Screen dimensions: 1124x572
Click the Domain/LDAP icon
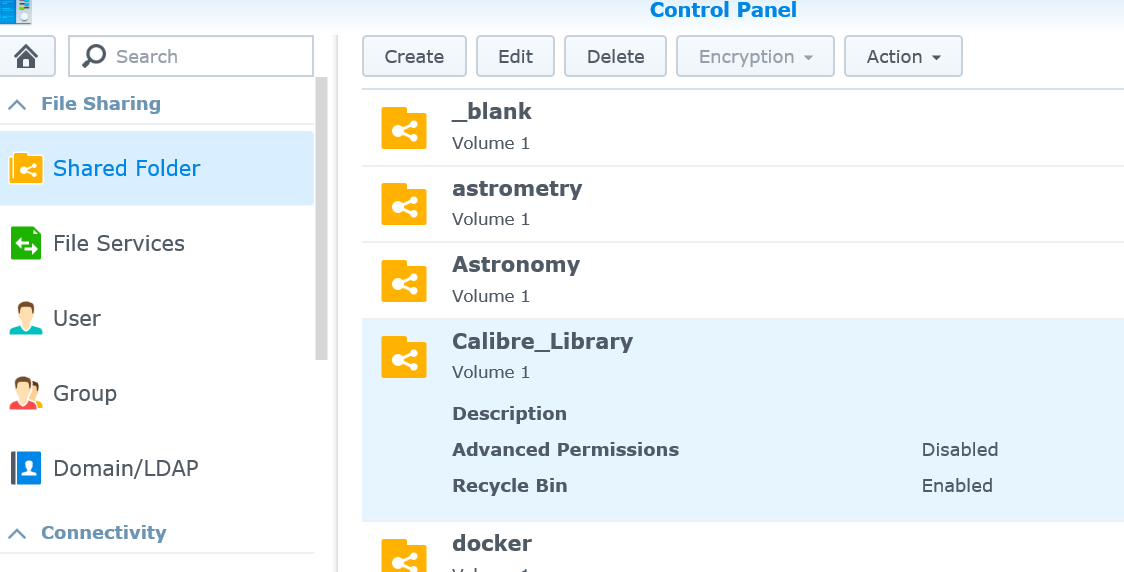pos(26,468)
